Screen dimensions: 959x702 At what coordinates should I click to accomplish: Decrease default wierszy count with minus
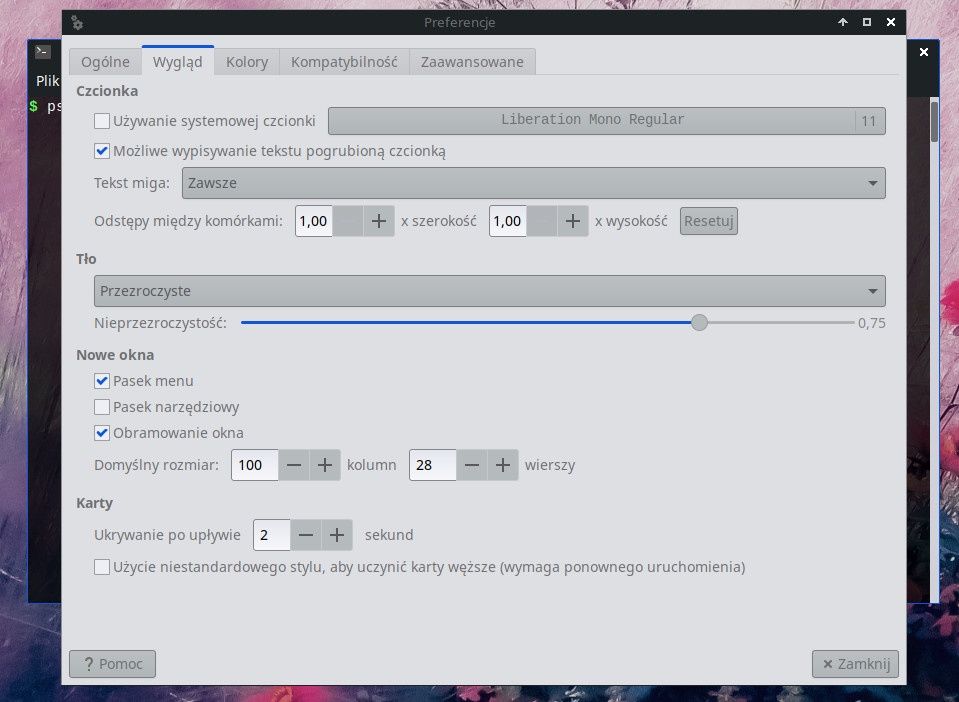[x=472, y=465]
